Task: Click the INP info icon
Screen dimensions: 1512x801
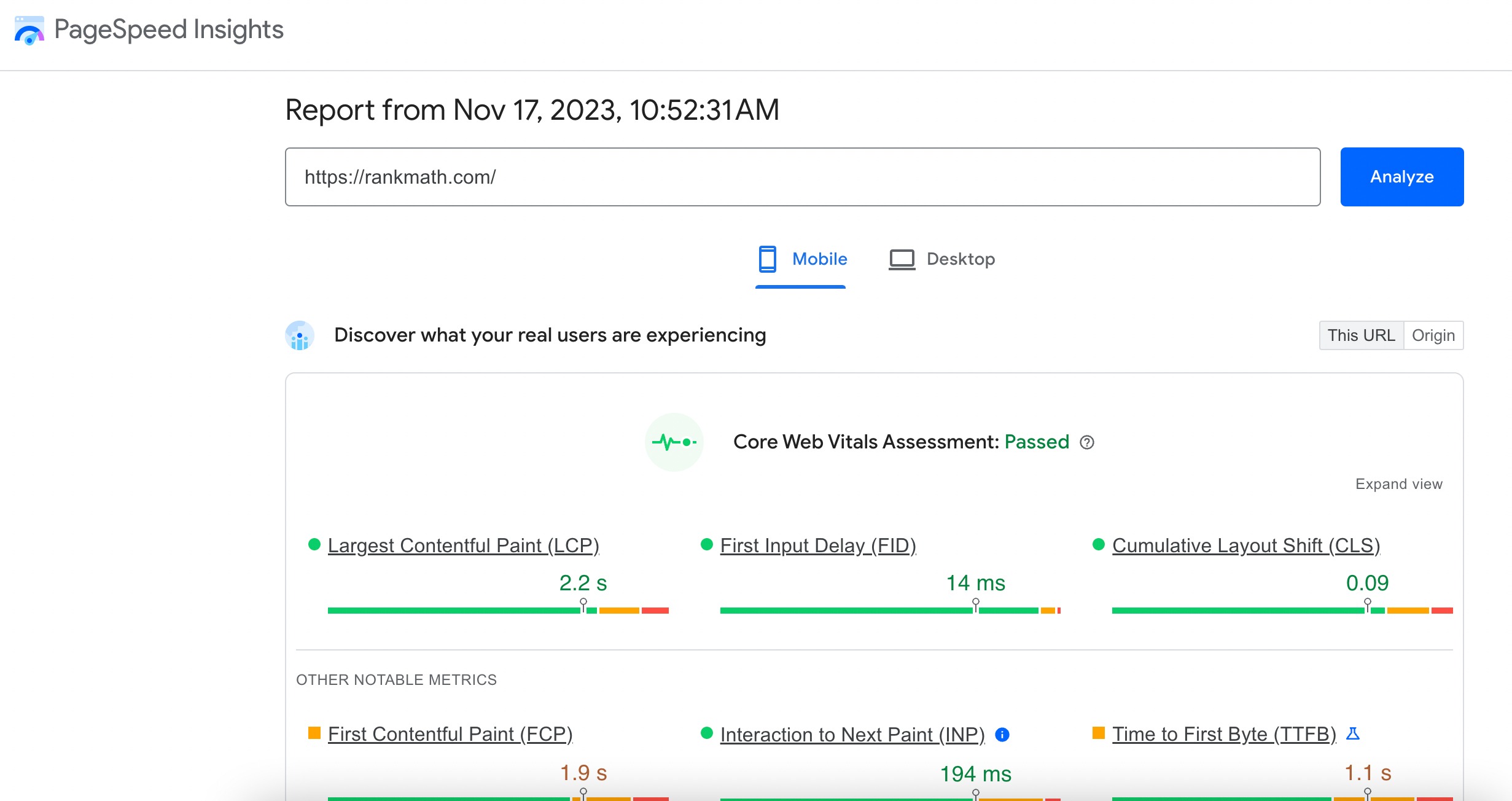Action: pyautogui.click(x=1002, y=735)
